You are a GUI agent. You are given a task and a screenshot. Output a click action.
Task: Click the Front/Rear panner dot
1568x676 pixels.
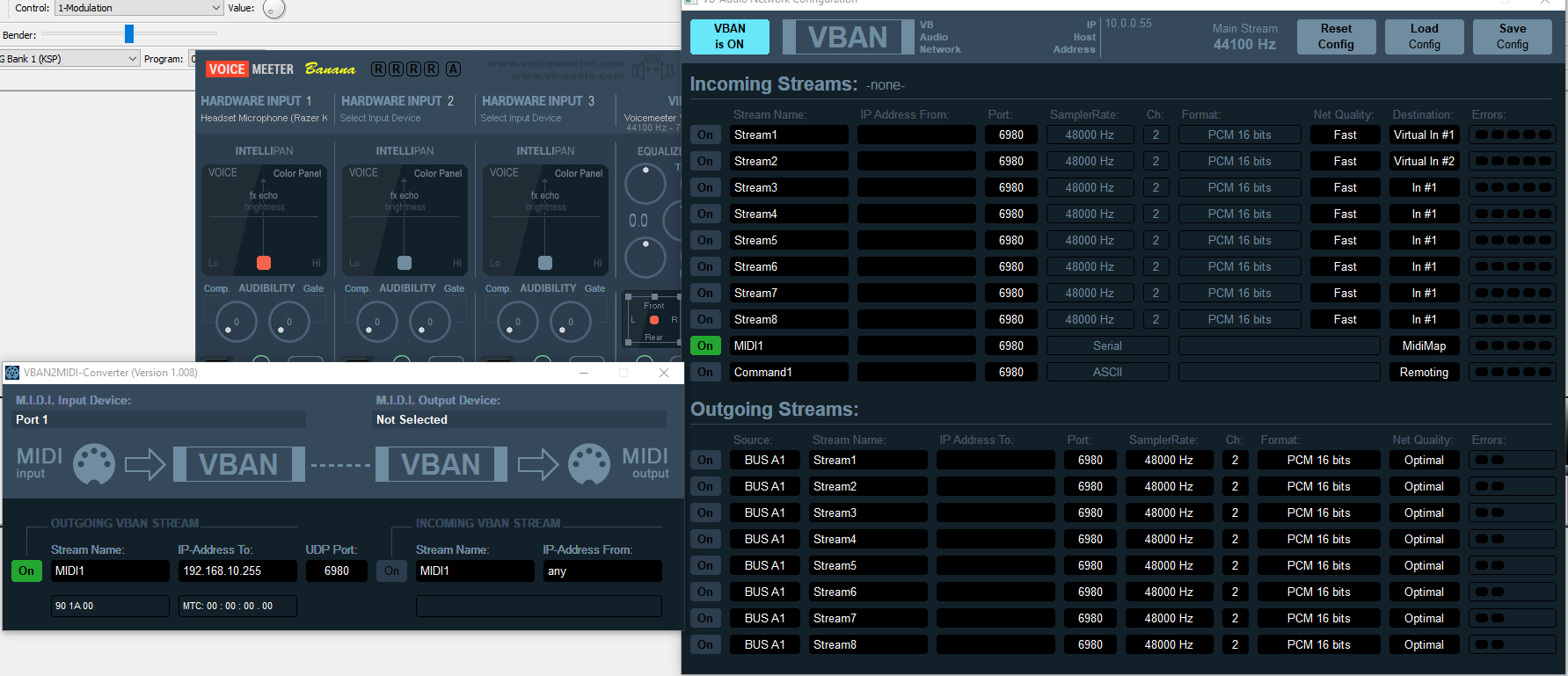coord(654,320)
